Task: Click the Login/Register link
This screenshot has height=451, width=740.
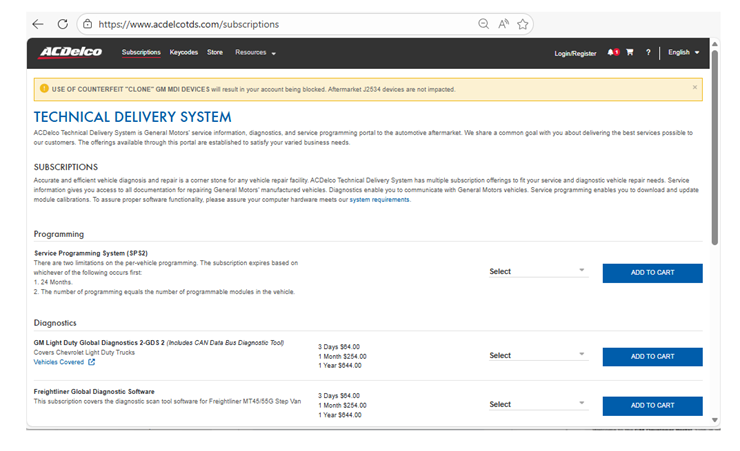Action: [575, 53]
